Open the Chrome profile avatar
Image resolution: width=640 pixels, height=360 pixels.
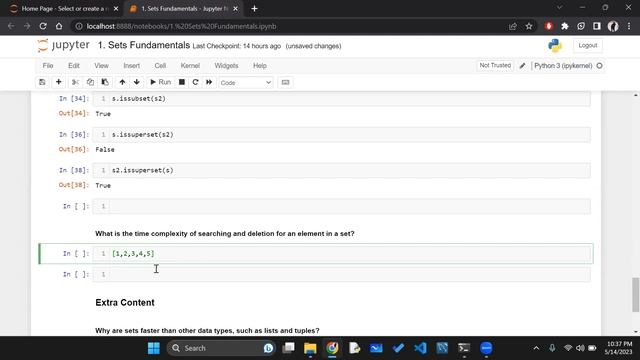[613, 26]
